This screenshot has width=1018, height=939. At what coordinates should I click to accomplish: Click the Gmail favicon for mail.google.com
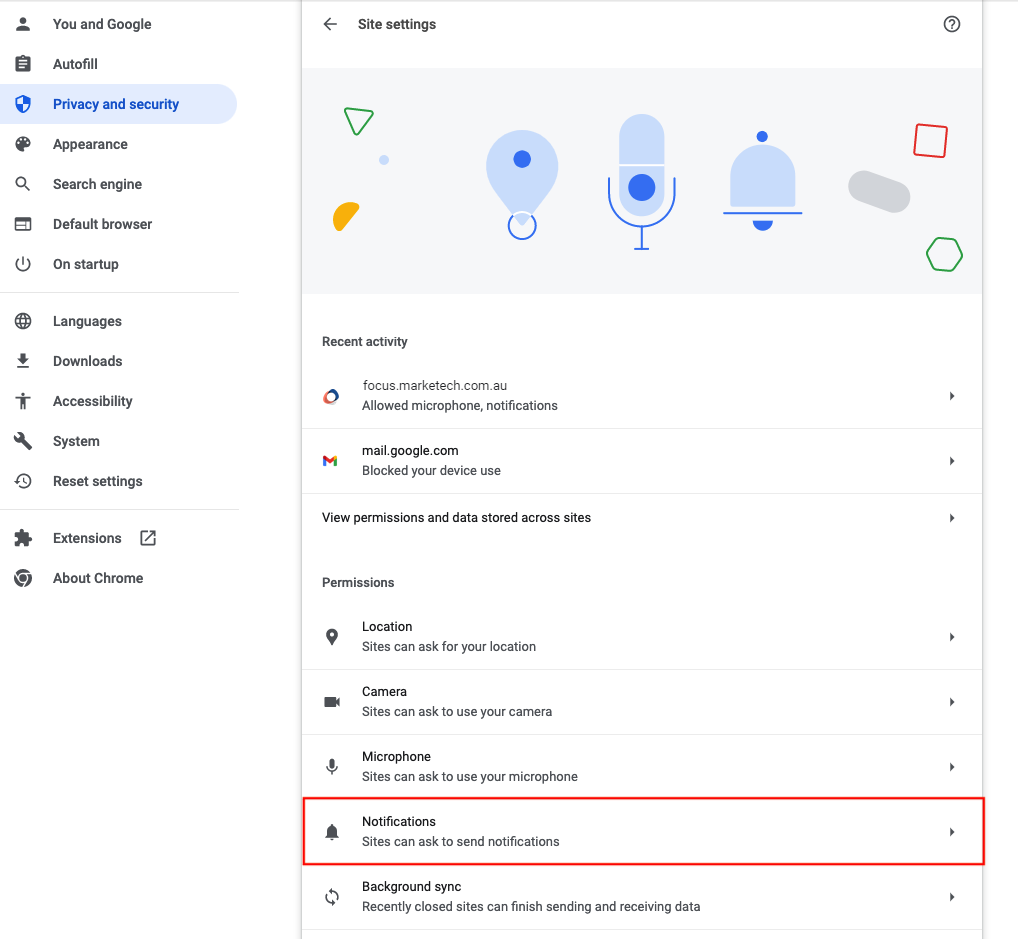coord(330,460)
